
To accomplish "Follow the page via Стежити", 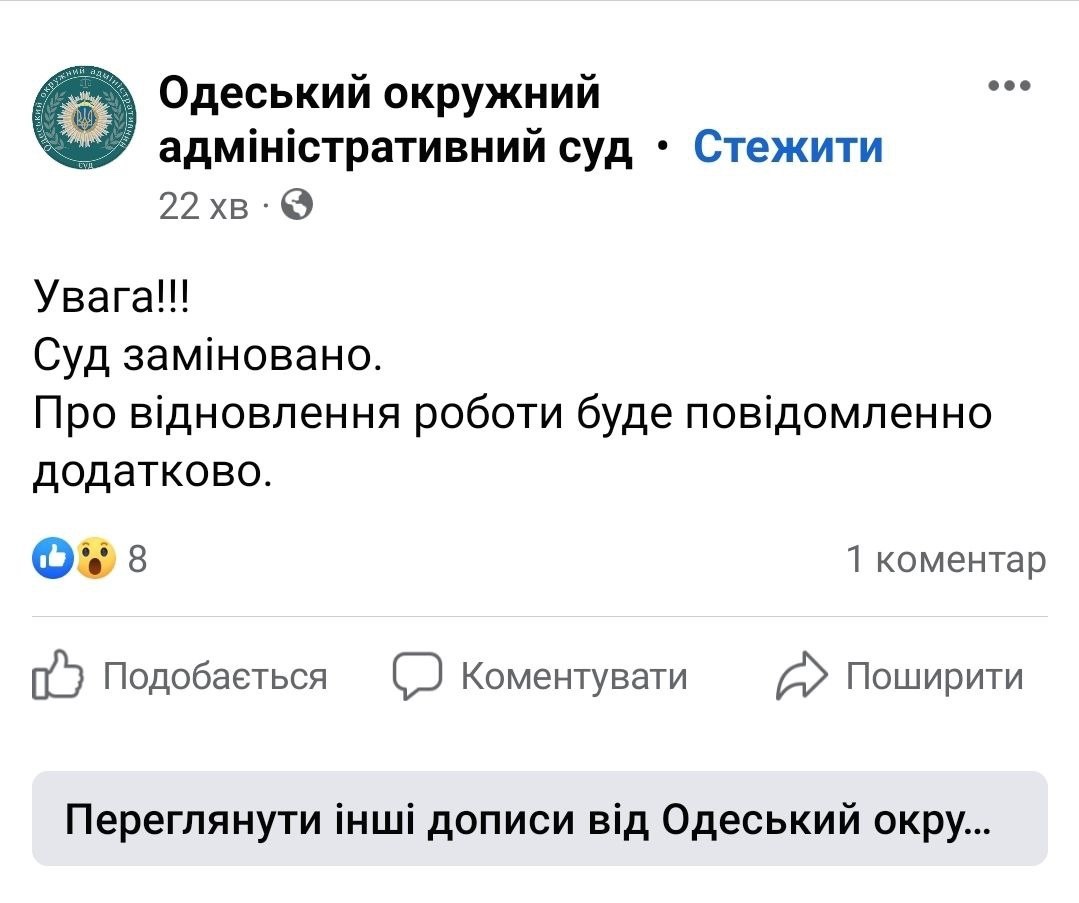I will point(788,146).
